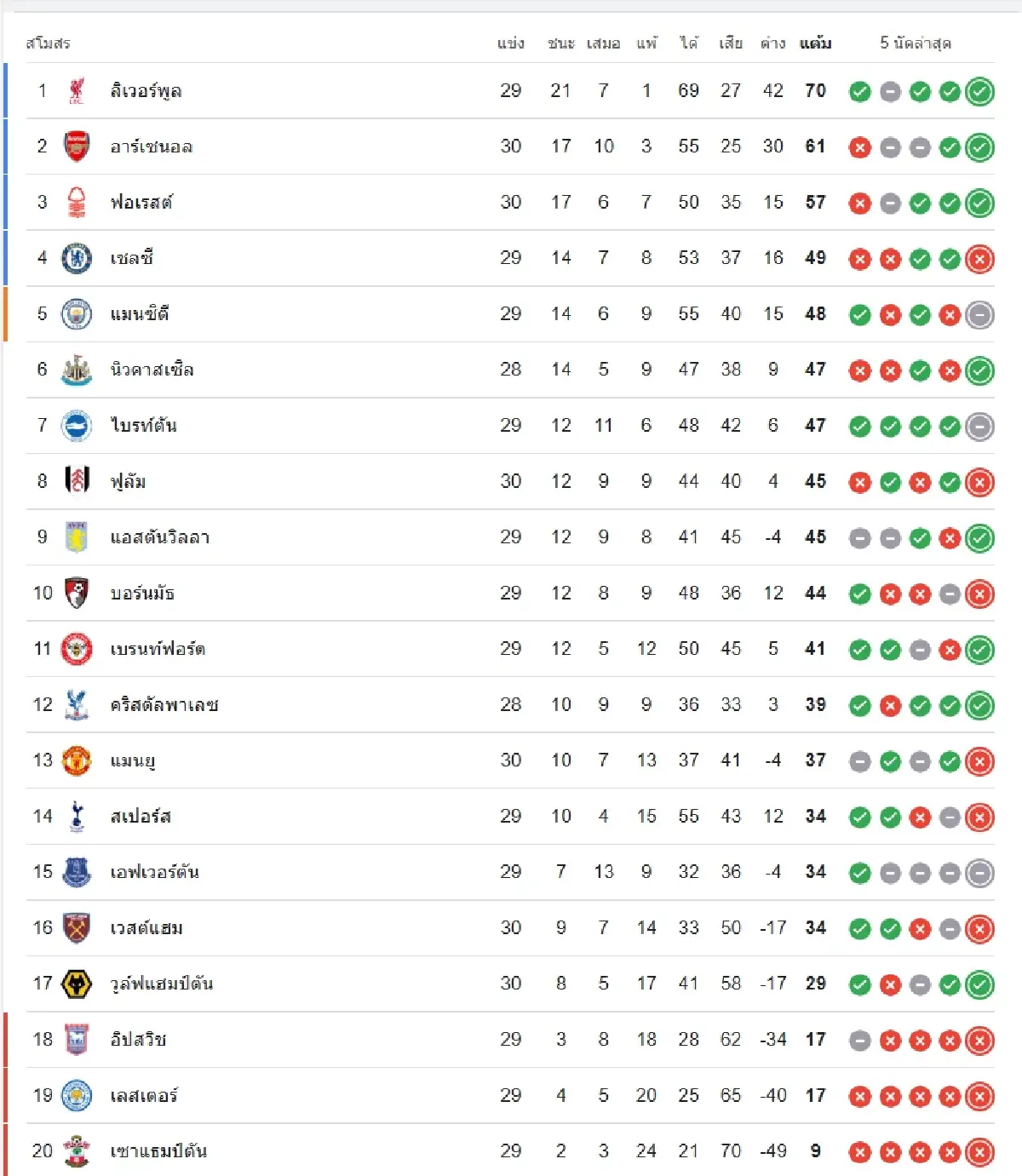This screenshot has width=1022, height=1176.
Task: Open the เลสเตอร์ team page
Action: (x=144, y=1096)
